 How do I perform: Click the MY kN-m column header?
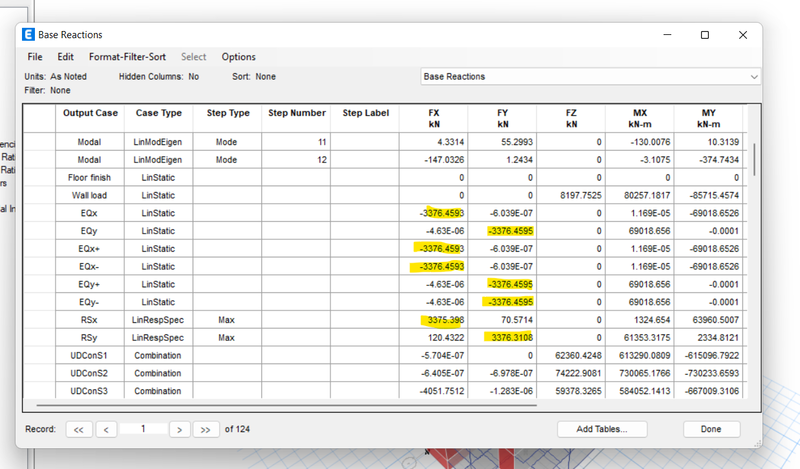click(x=708, y=118)
